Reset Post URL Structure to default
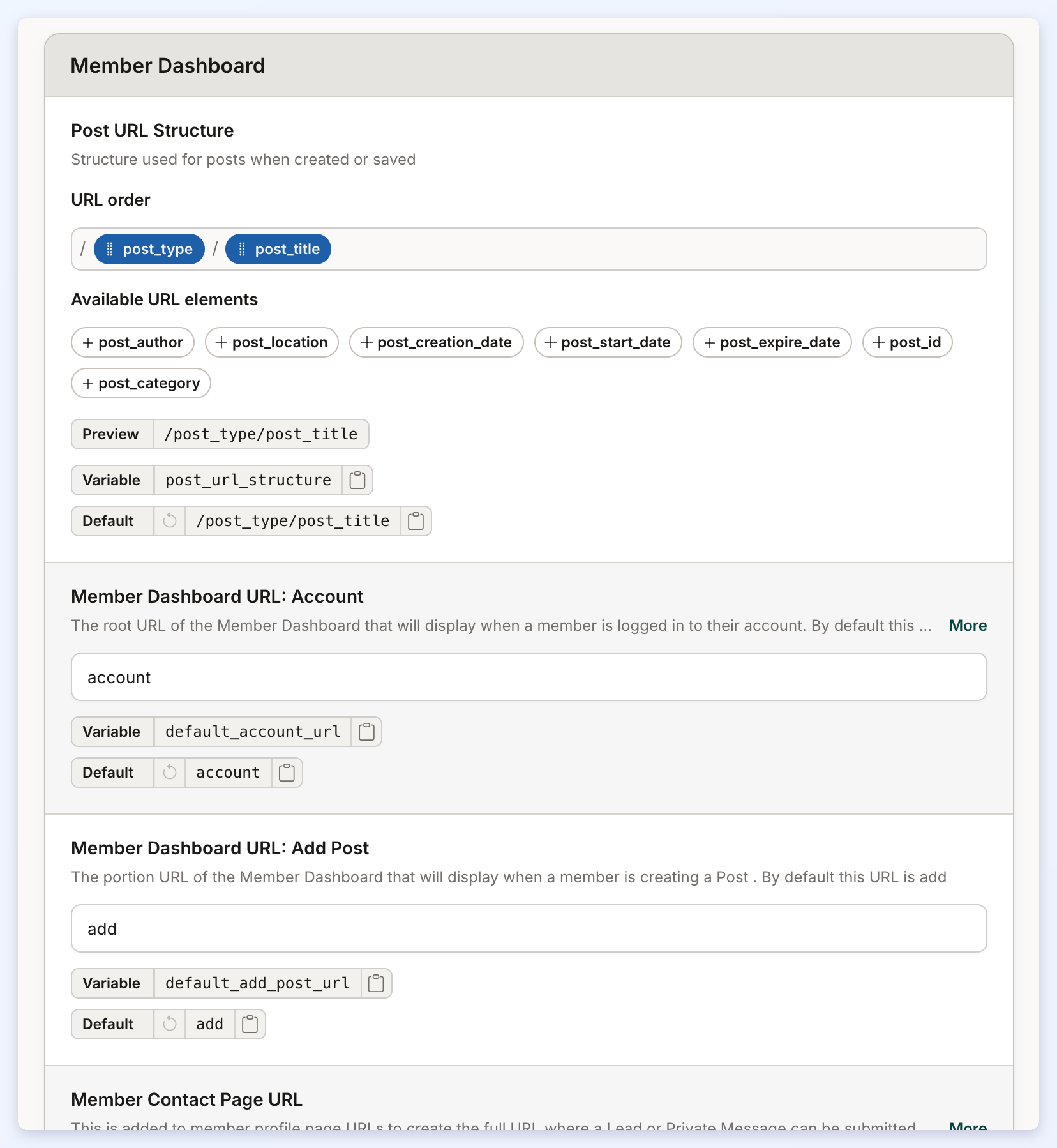 [x=169, y=521]
